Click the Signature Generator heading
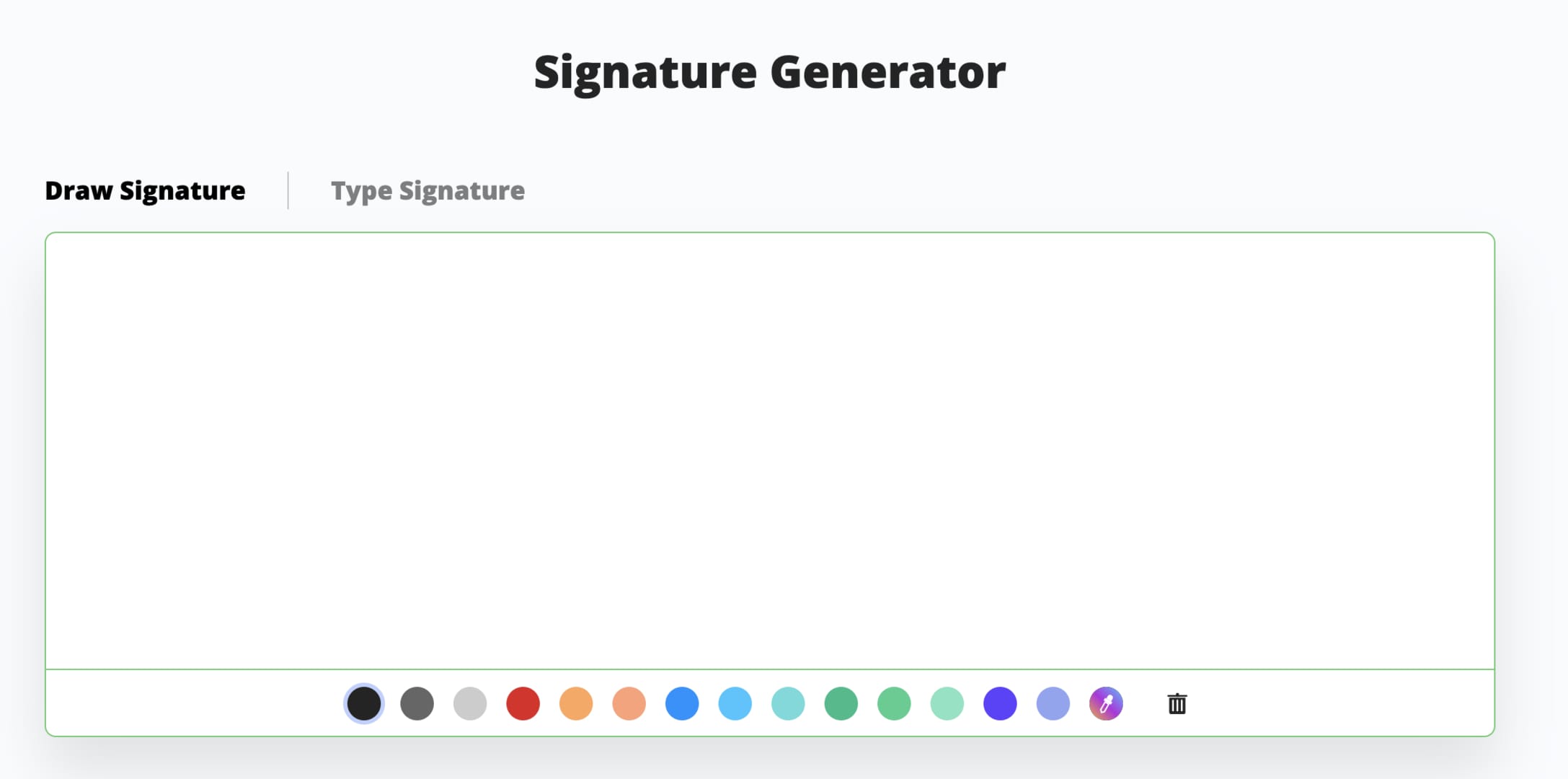Image resolution: width=1568 pixels, height=779 pixels. click(x=769, y=72)
